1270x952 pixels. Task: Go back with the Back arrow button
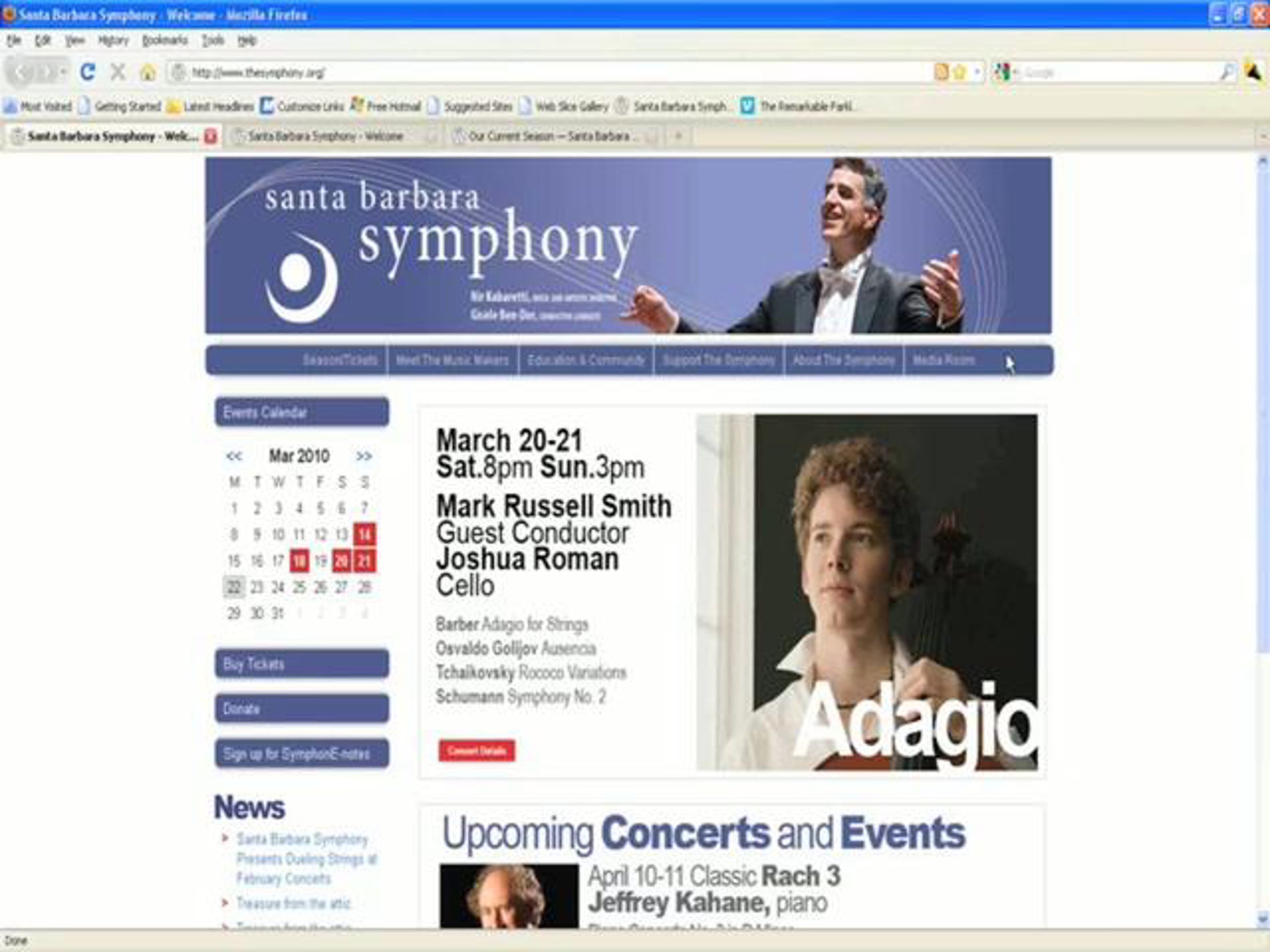click(22, 72)
